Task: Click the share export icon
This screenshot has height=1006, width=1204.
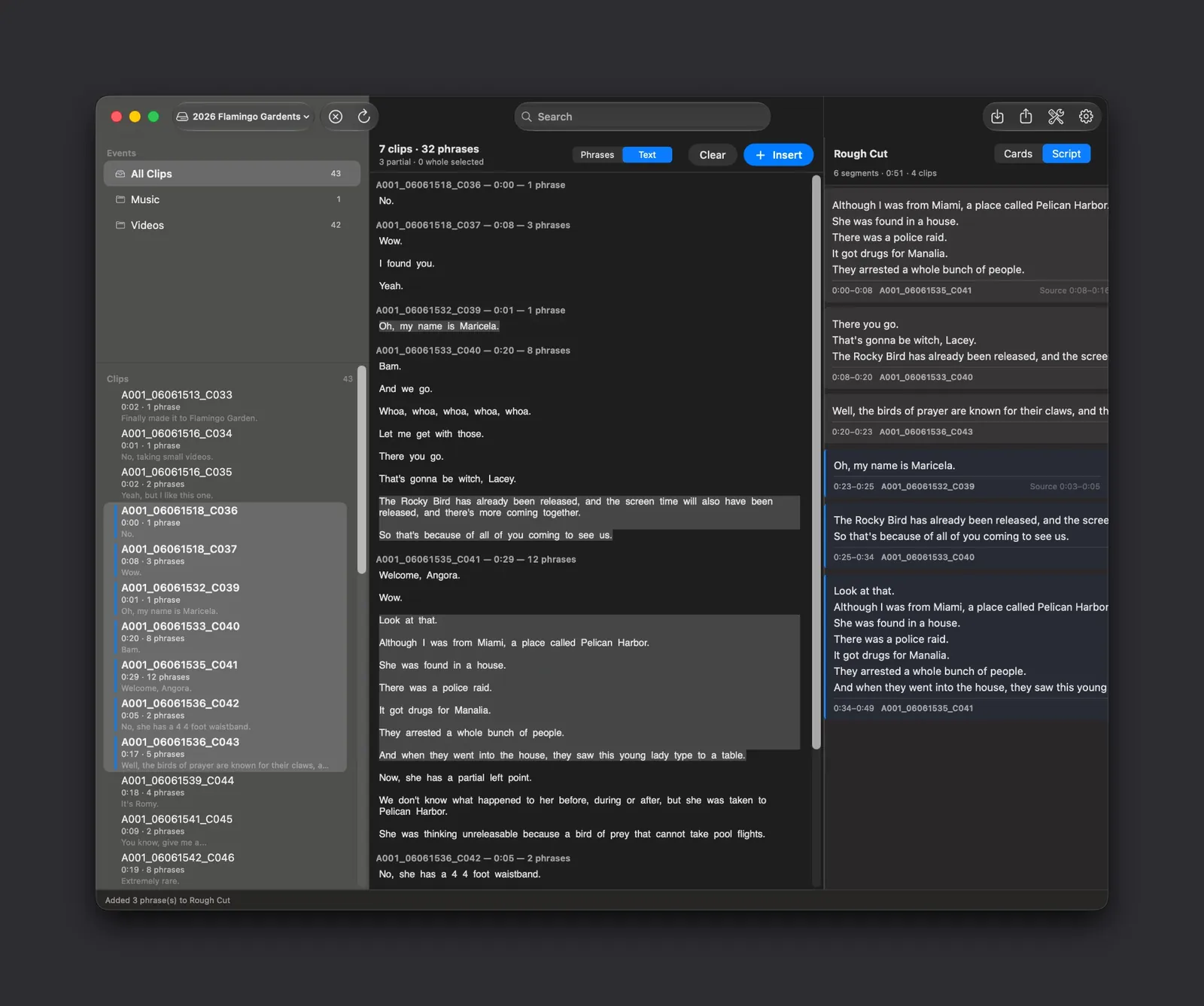Action: tap(1026, 117)
